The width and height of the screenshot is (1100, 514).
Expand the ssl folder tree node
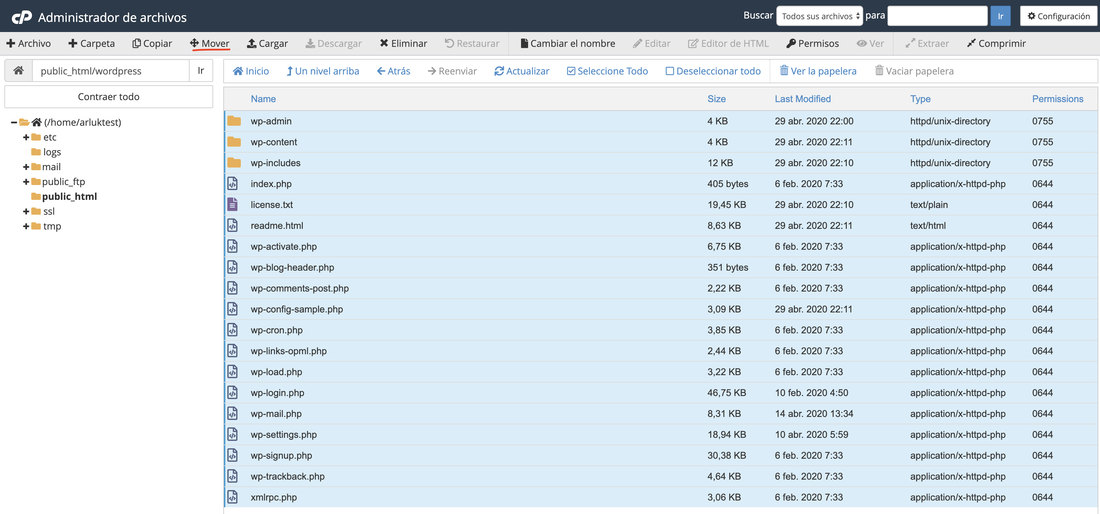(x=26, y=211)
